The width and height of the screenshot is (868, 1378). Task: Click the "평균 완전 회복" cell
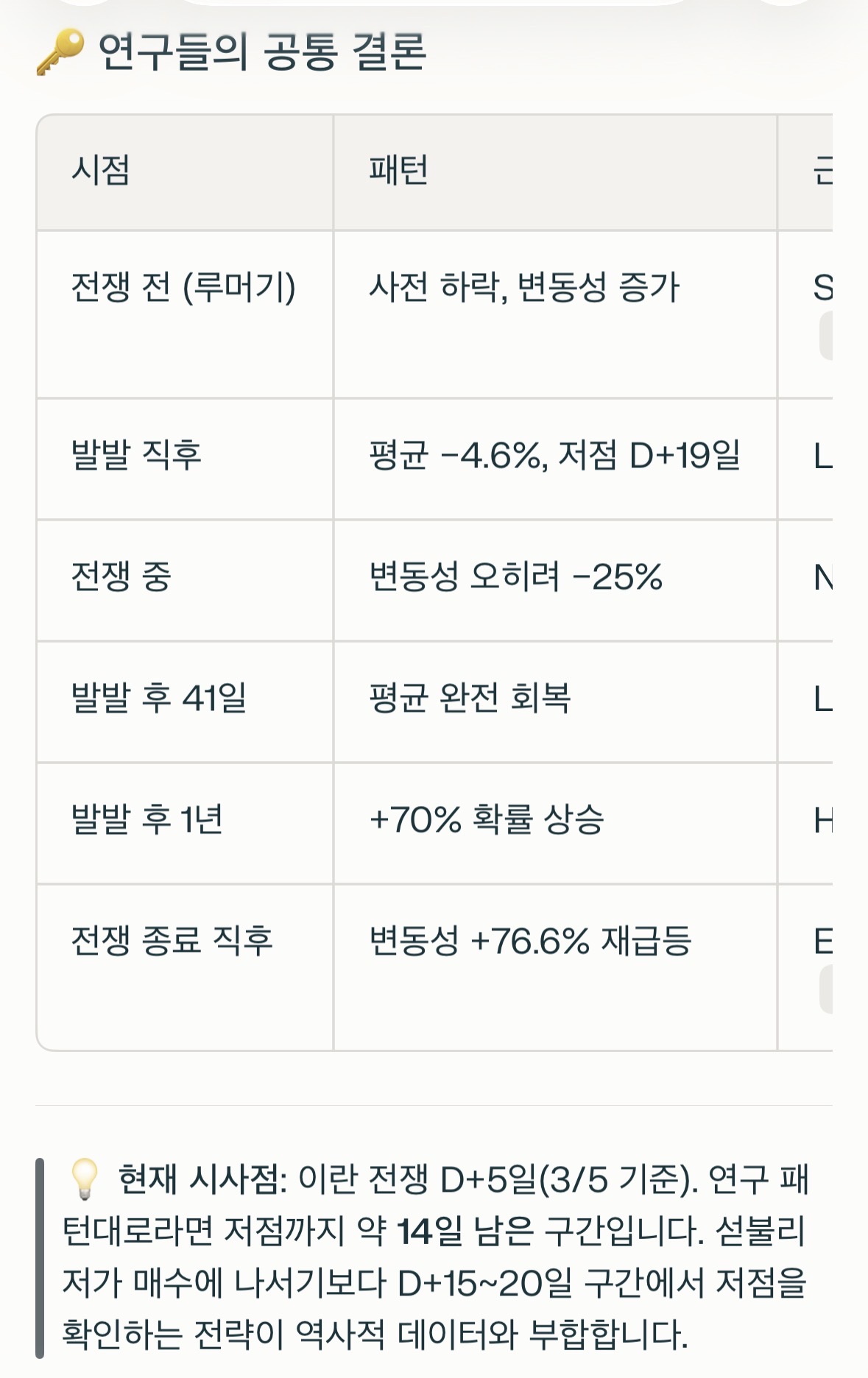[x=470, y=698]
